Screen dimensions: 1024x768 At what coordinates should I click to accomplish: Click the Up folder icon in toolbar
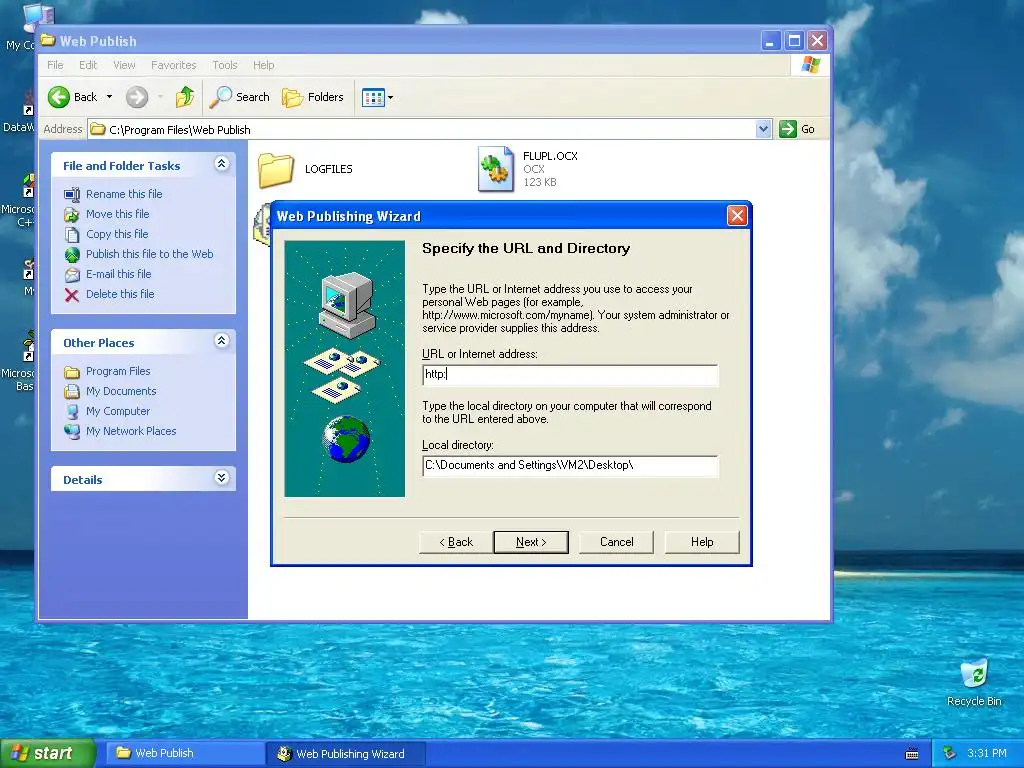(184, 97)
